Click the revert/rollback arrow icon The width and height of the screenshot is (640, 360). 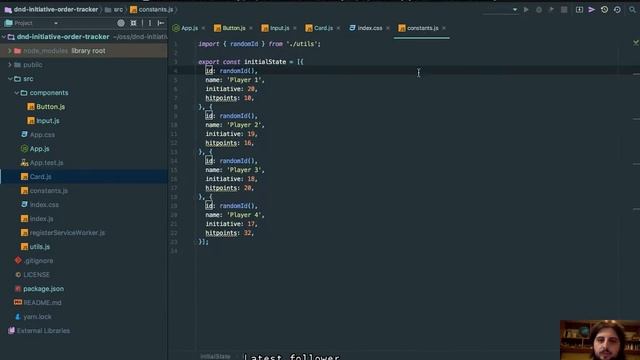click(617, 9)
